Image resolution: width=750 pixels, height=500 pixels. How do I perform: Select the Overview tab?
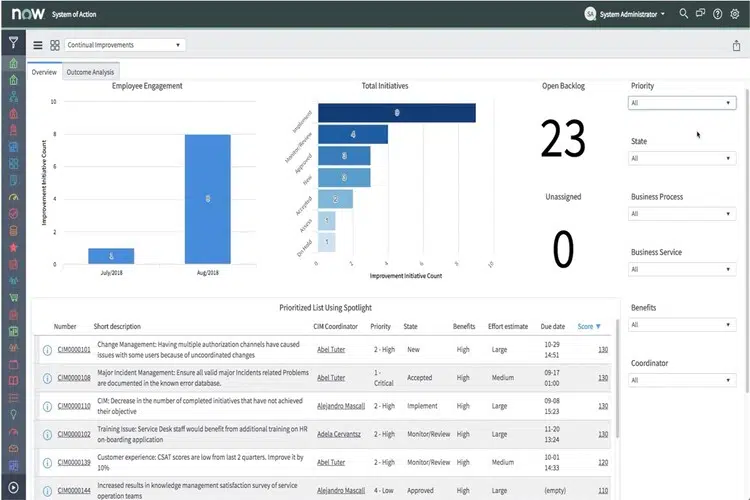(44, 72)
